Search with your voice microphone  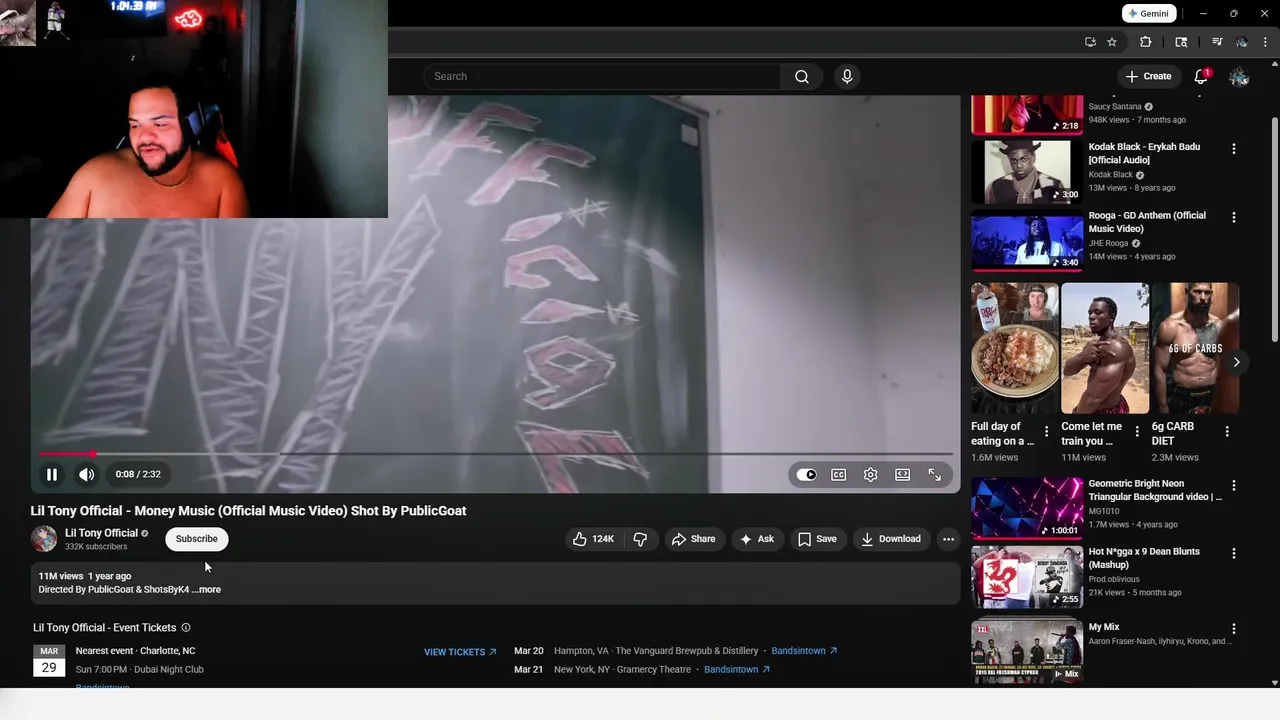[x=847, y=76]
